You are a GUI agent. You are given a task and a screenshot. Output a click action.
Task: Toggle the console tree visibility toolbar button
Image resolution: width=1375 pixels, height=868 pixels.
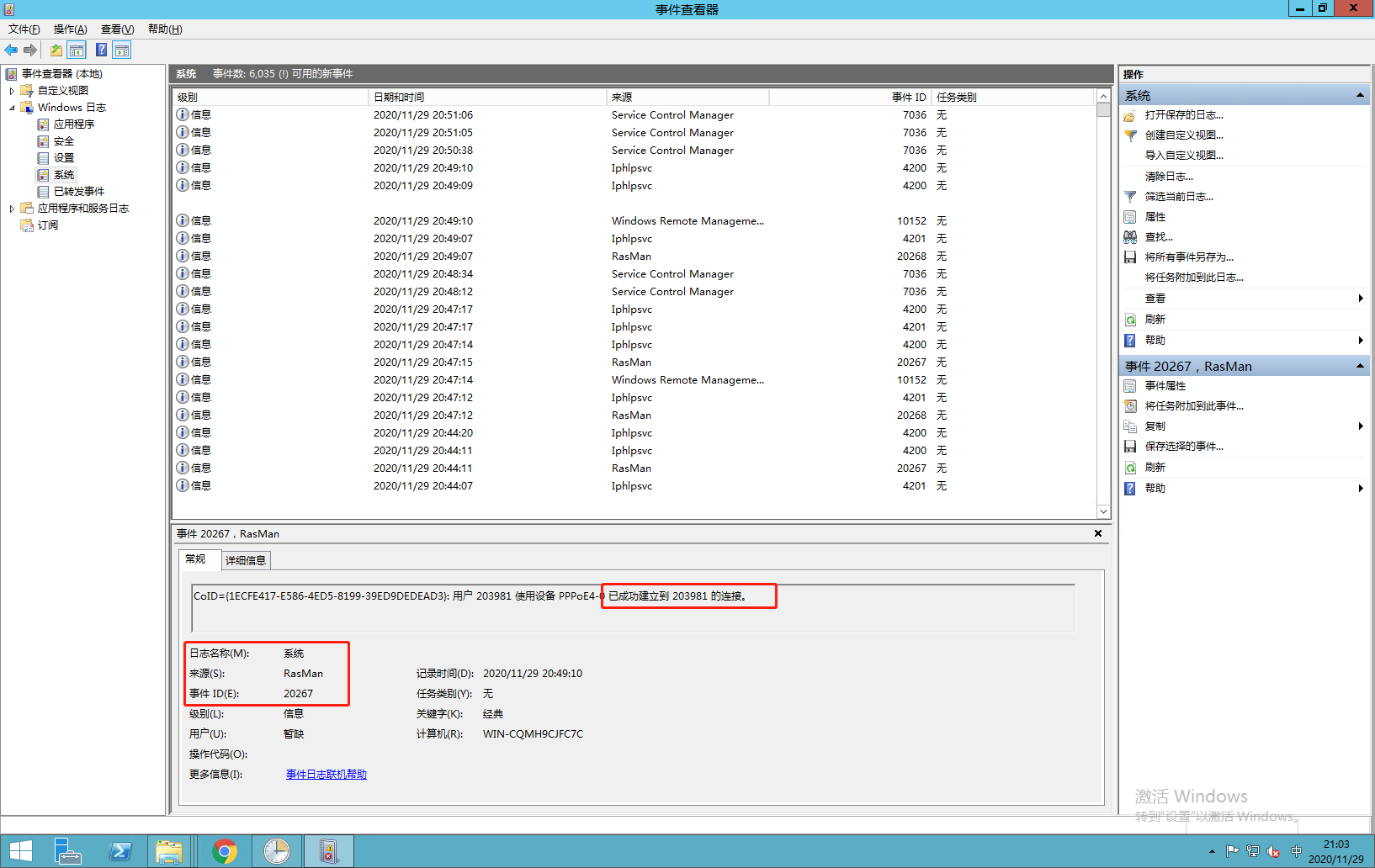tap(77, 50)
